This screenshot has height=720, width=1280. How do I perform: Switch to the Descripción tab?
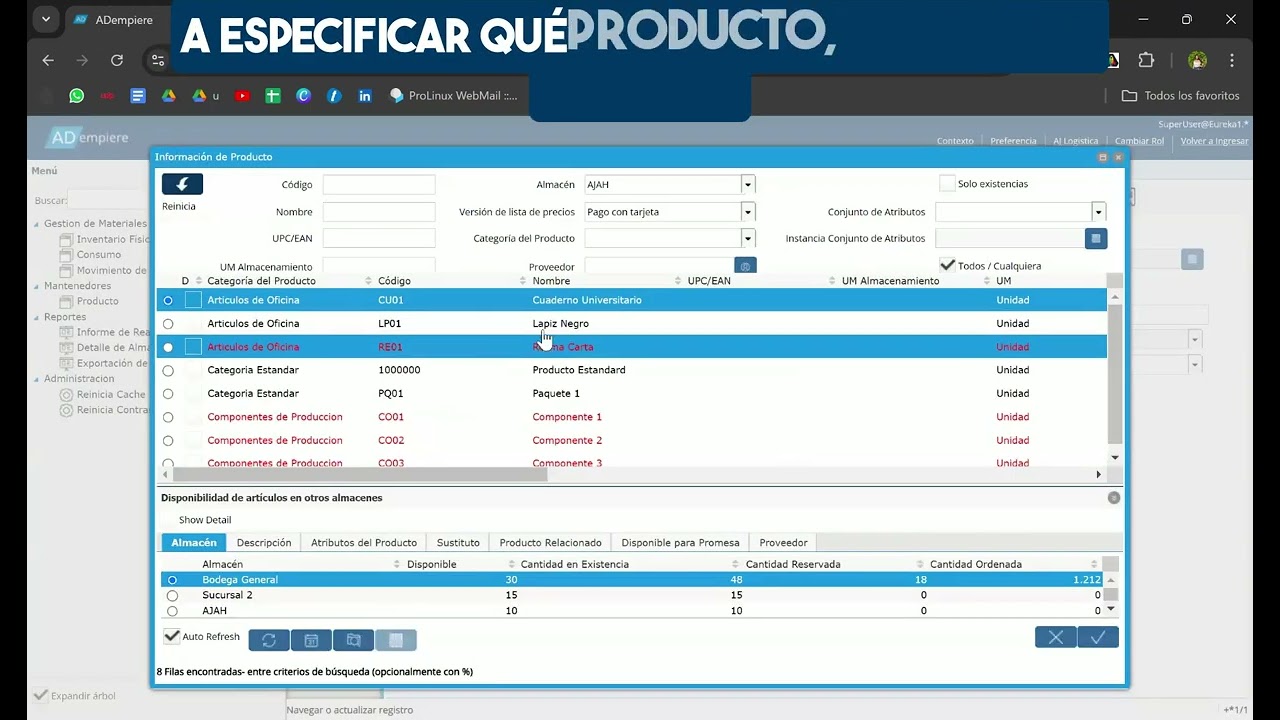pyautogui.click(x=264, y=543)
